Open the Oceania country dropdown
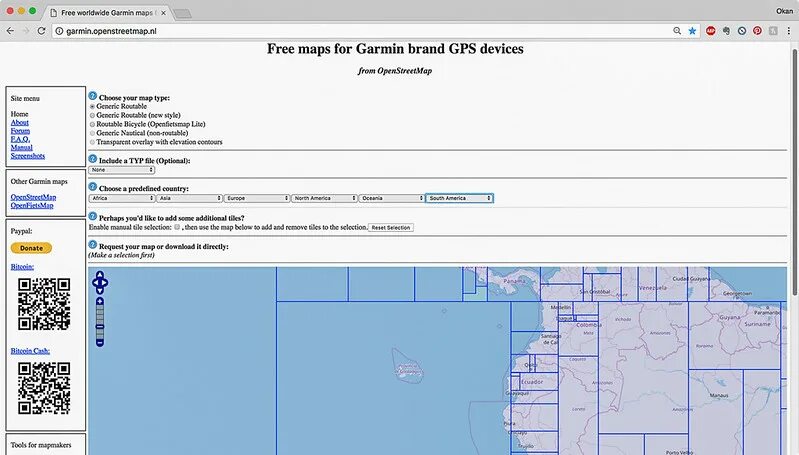The height and width of the screenshot is (455, 799). point(391,198)
